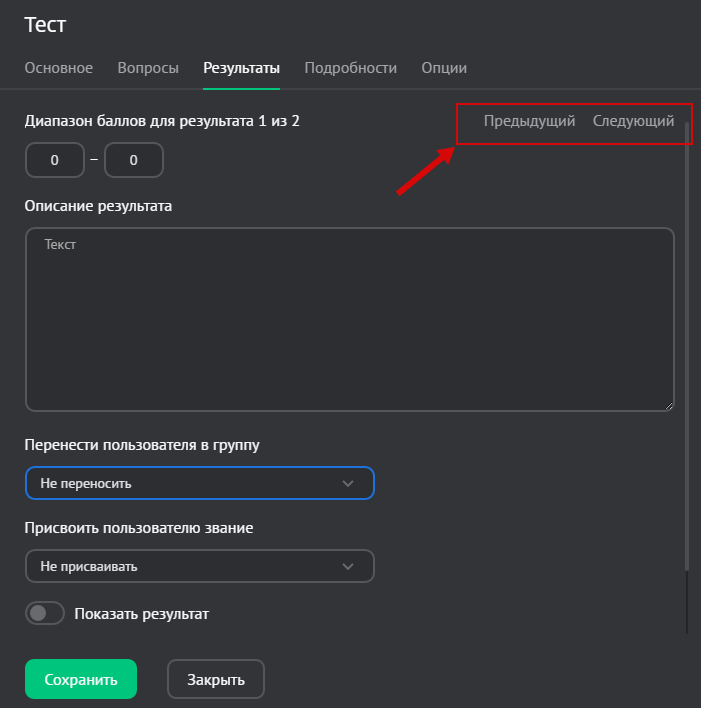Screen dimensions: 701x708
Task: Click the Закрыть button
Action: pos(215,679)
